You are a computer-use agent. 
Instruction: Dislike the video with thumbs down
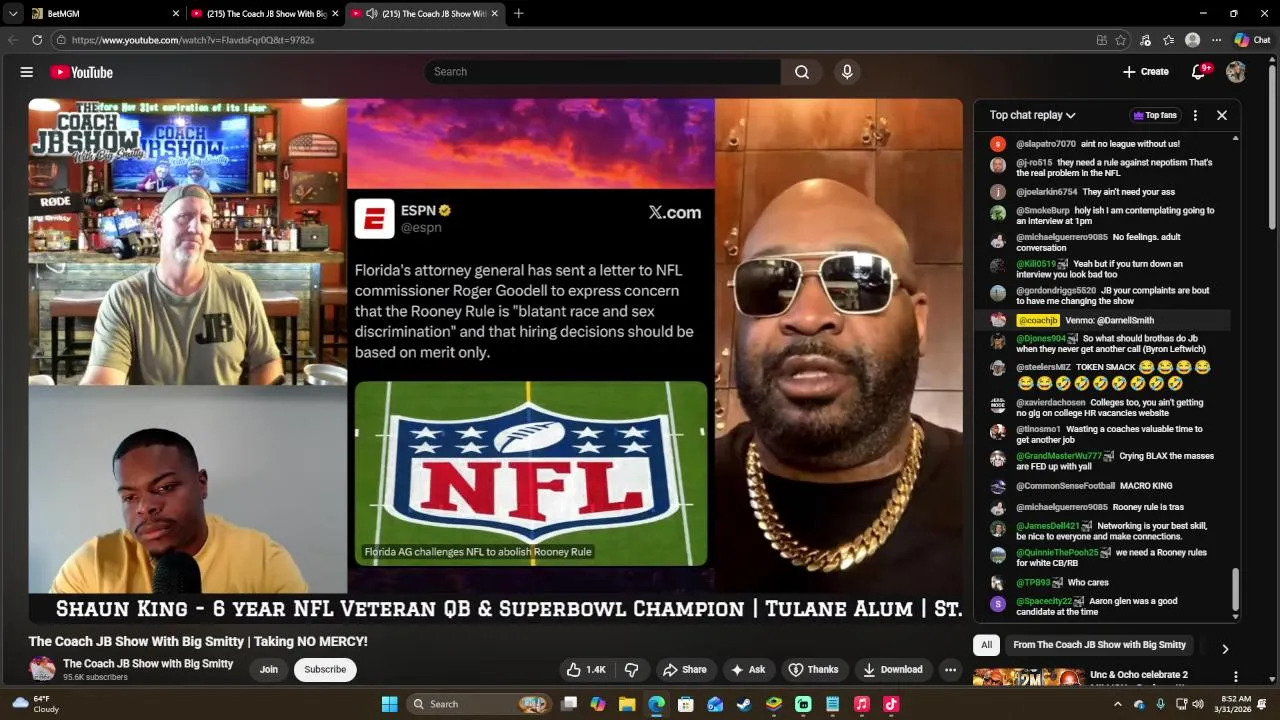[631, 670]
